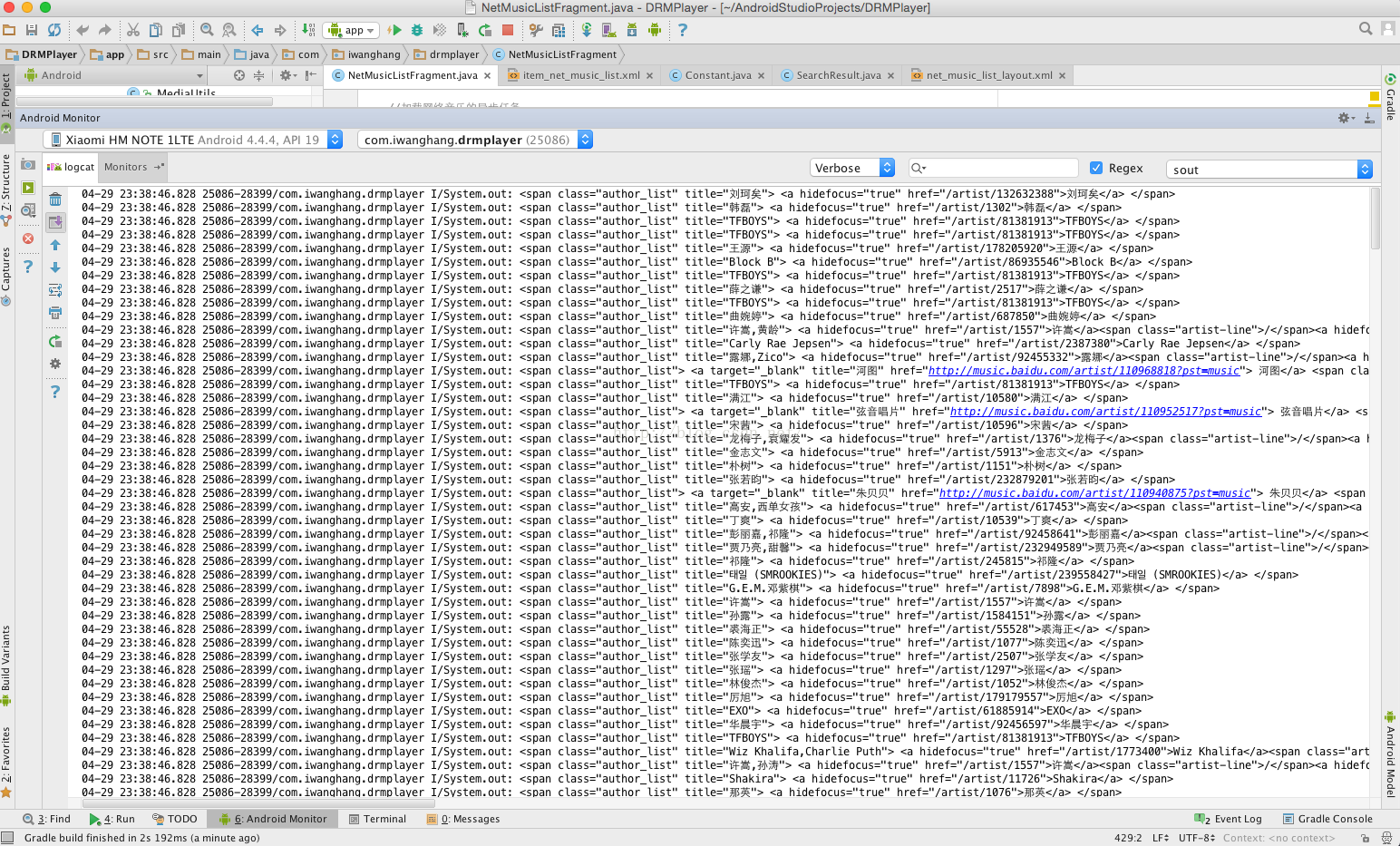Click the Cut scissors icon

pyautogui.click(x=132, y=30)
